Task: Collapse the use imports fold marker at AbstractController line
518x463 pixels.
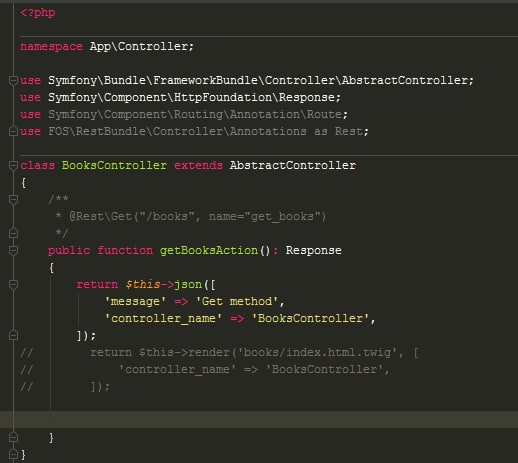Action: click(13, 80)
